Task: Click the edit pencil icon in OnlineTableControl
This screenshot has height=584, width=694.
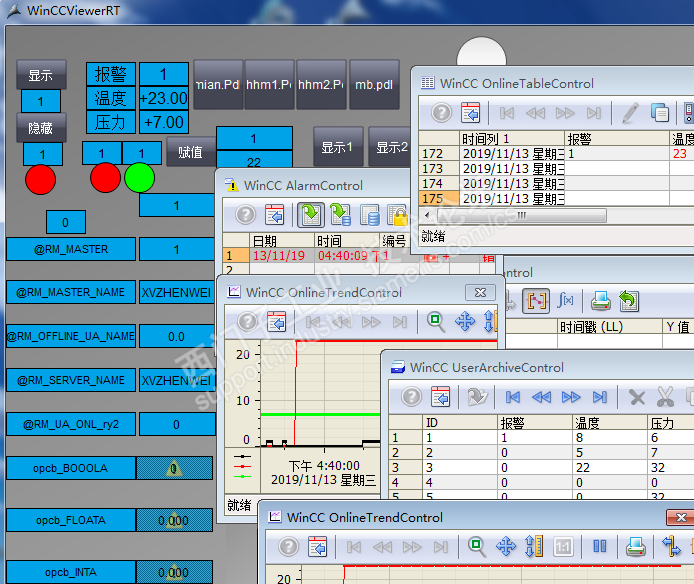Action: coord(630,113)
